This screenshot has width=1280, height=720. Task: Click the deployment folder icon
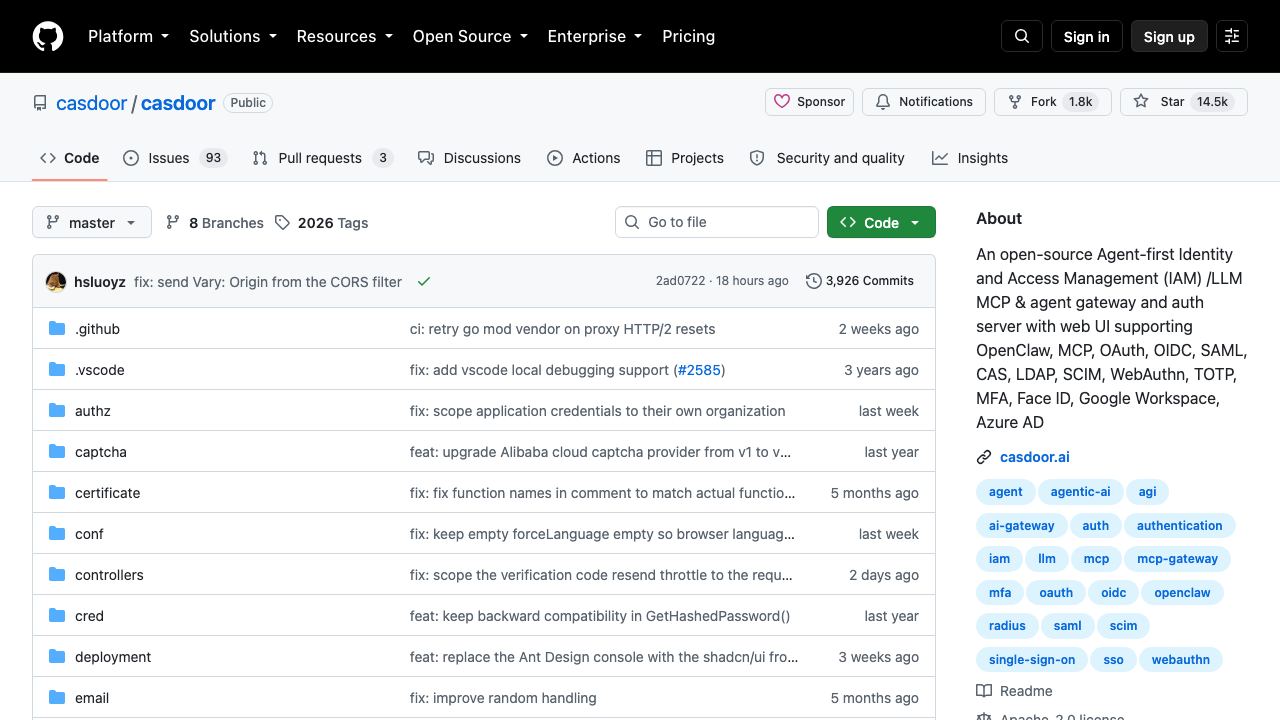pos(57,657)
